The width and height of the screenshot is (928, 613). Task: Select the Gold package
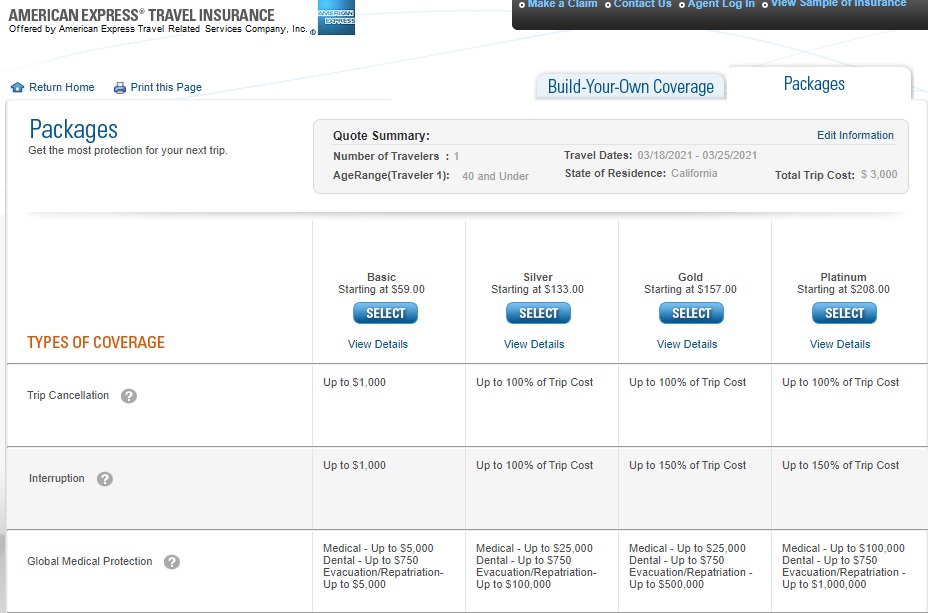pyautogui.click(x=691, y=313)
